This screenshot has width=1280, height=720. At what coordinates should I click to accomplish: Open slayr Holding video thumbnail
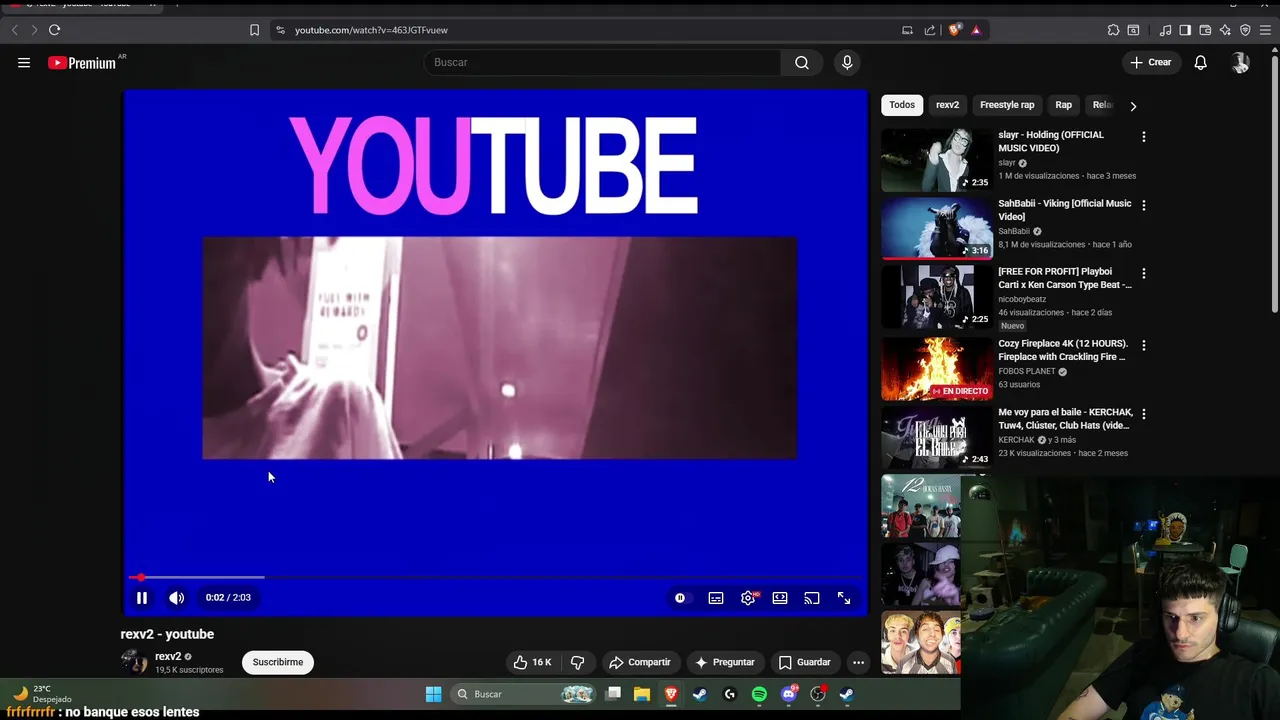point(937,160)
